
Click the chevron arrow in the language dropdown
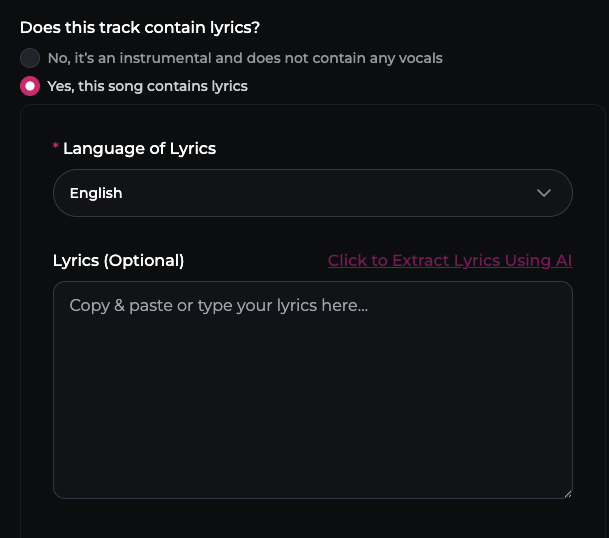pyautogui.click(x=544, y=193)
